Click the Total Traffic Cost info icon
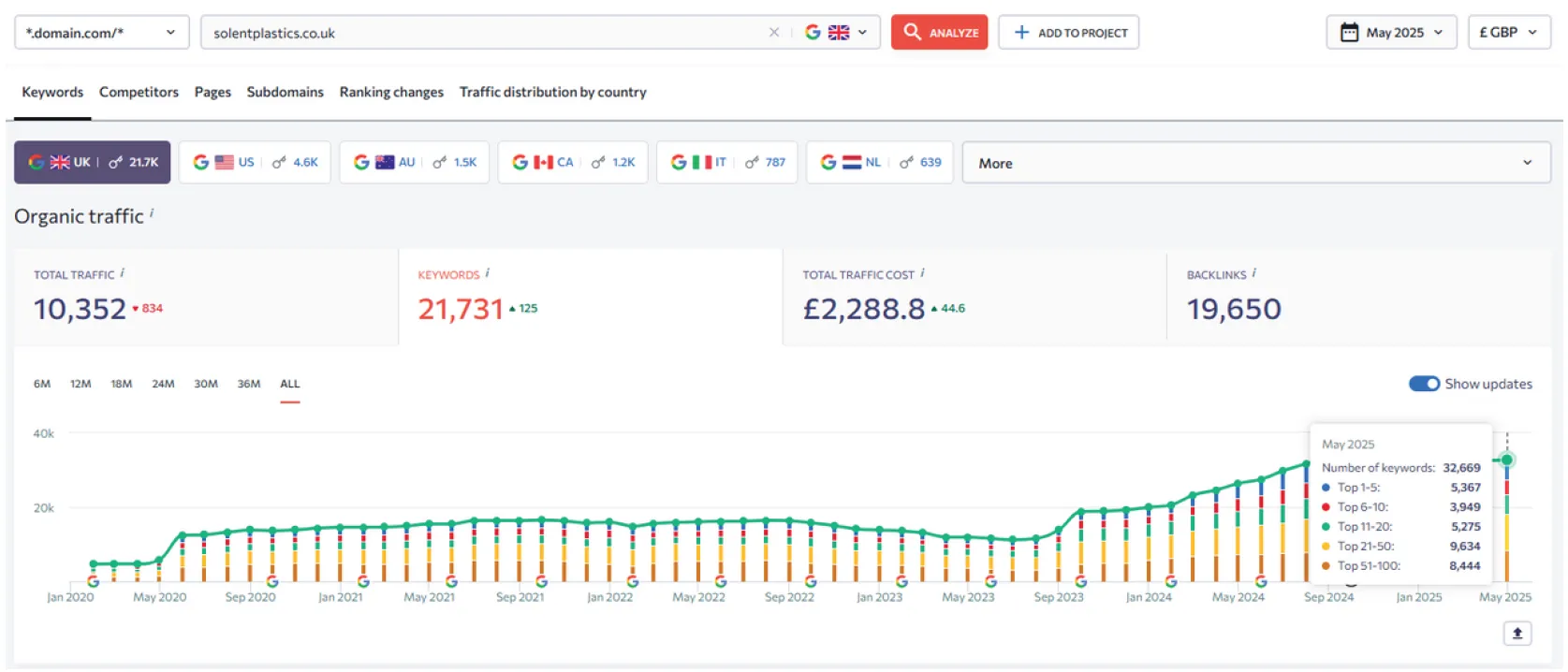 [922, 273]
